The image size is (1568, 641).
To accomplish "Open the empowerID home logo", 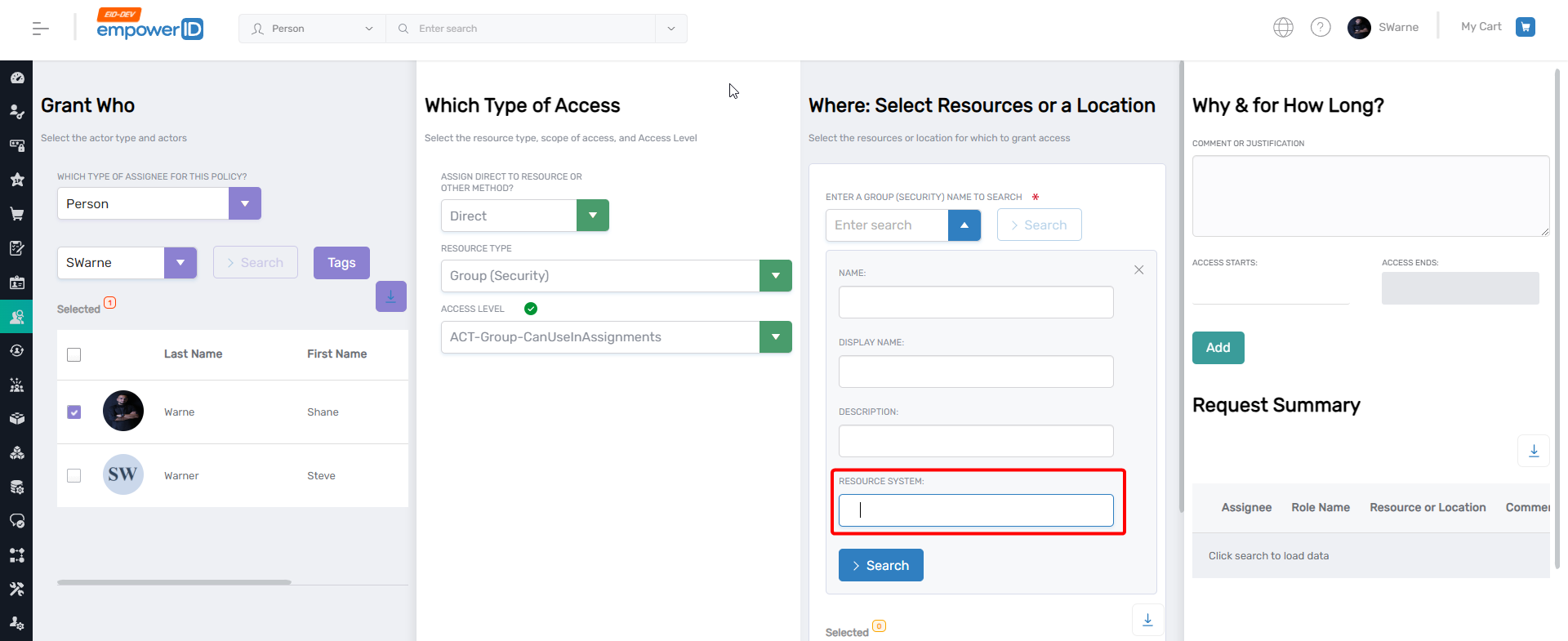I will pyautogui.click(x=149, y=25).
